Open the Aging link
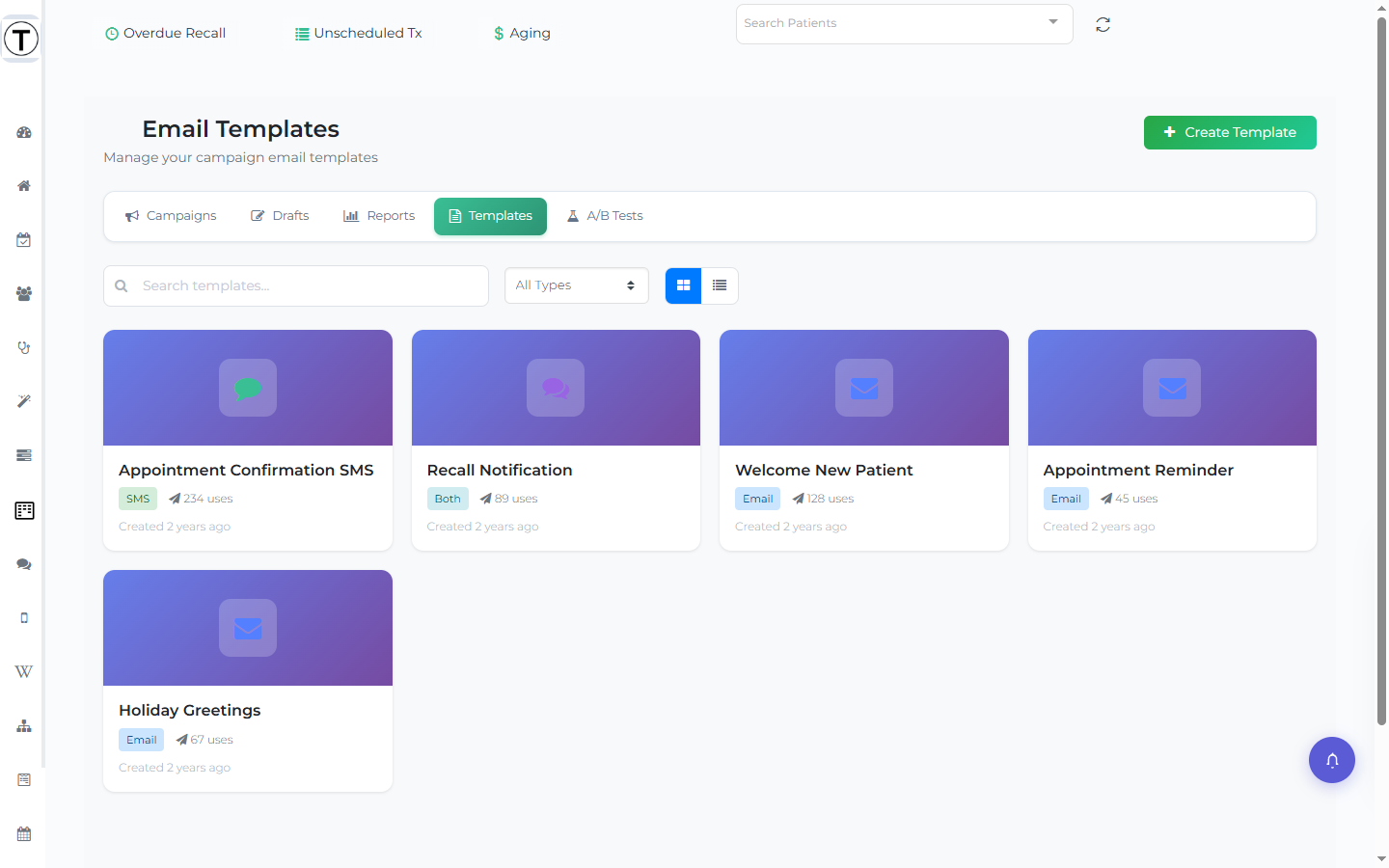This screenshot has height=868, width=1389. 522,33
